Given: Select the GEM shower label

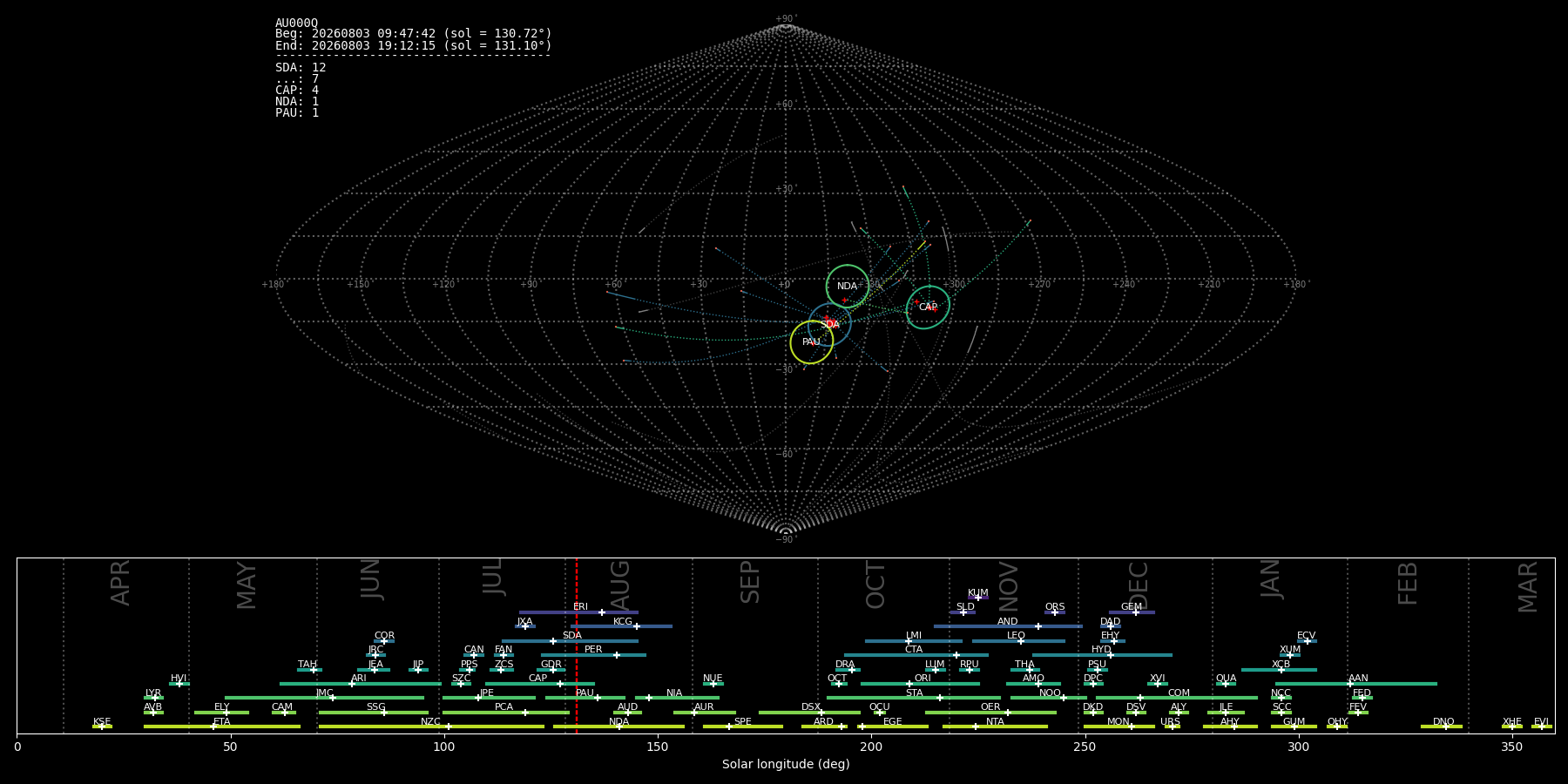Looking at the screenshot, I should click(x=1132, y=606).
